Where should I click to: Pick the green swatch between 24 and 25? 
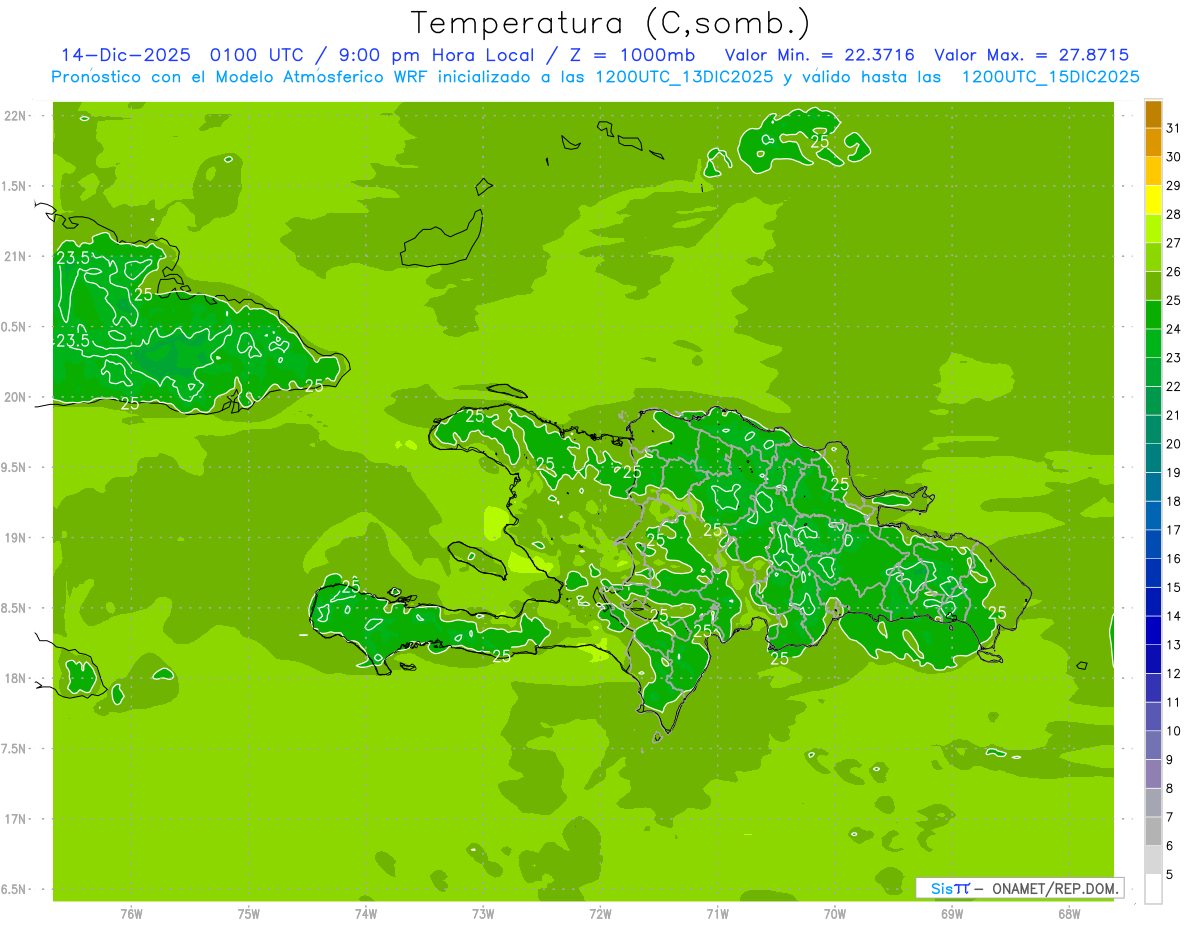[x=1153, y=315]
